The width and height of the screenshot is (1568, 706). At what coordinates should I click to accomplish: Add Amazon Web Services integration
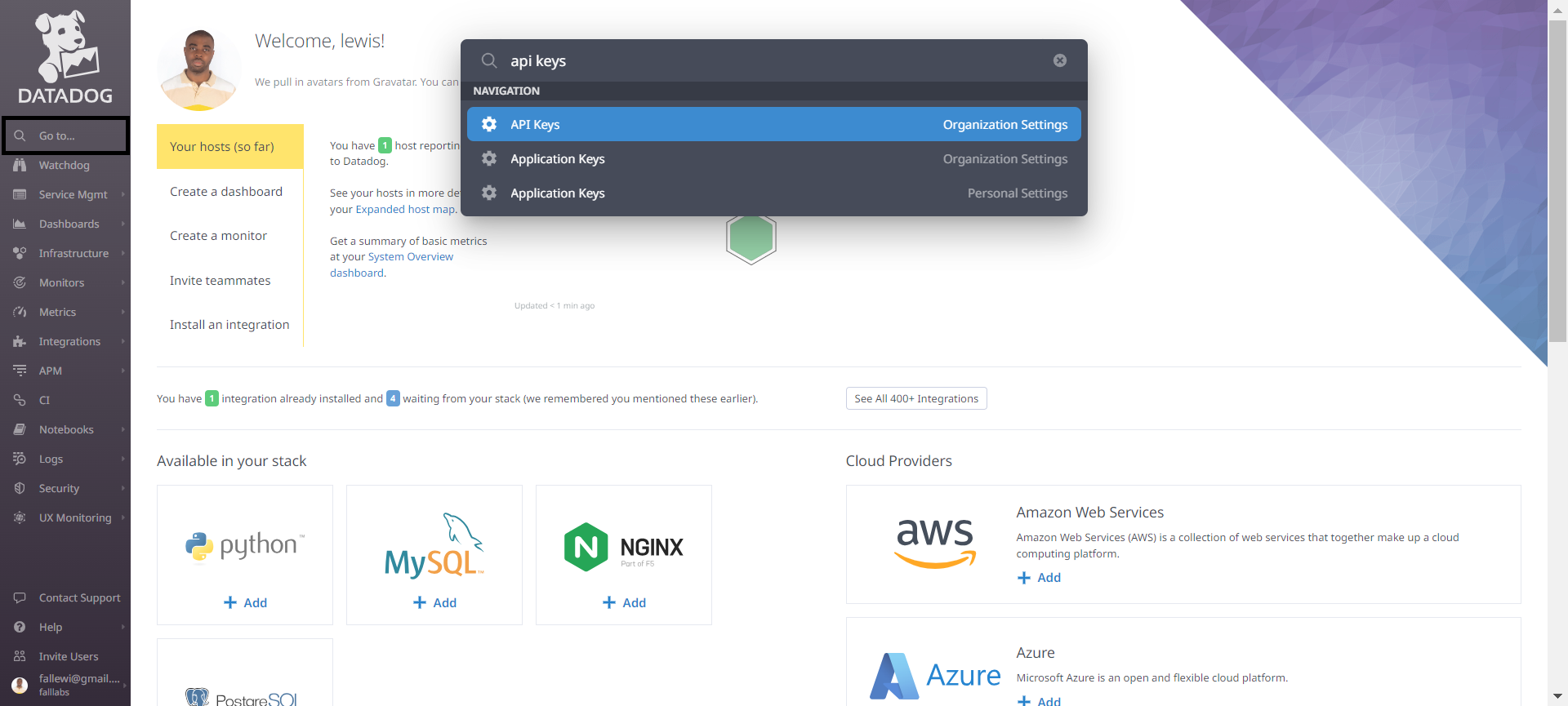[1039, 577]
